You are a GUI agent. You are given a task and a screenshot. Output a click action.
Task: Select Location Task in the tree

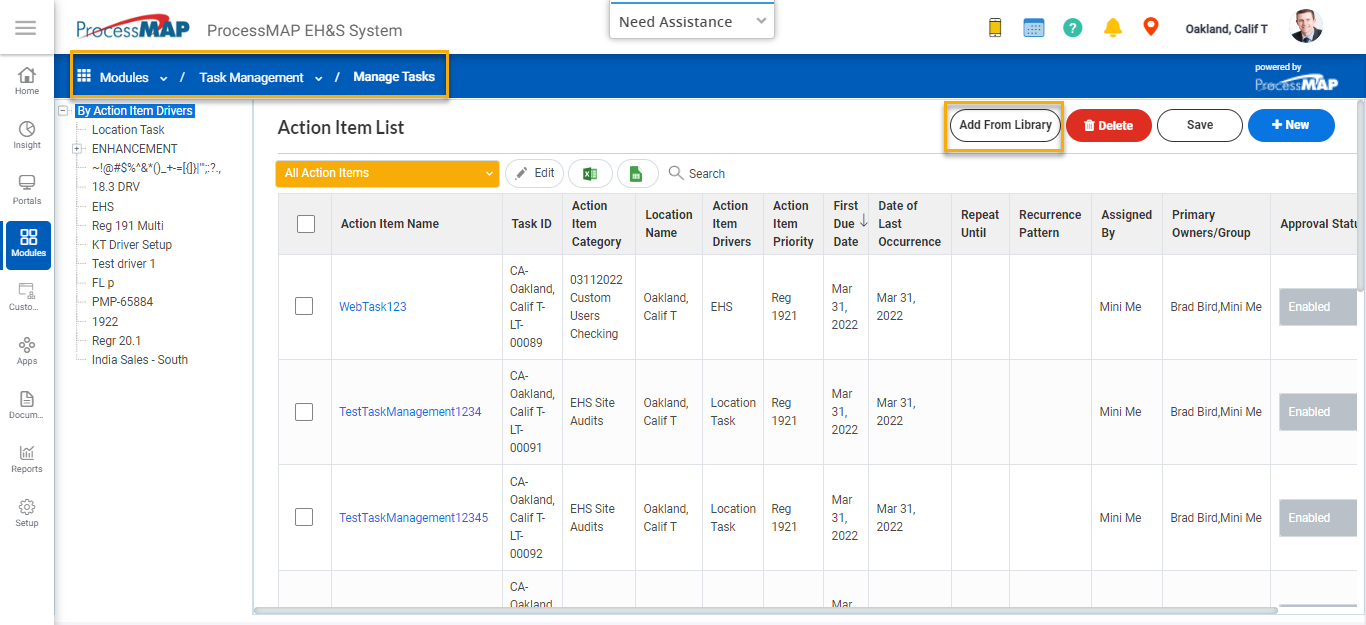point(128,130)
